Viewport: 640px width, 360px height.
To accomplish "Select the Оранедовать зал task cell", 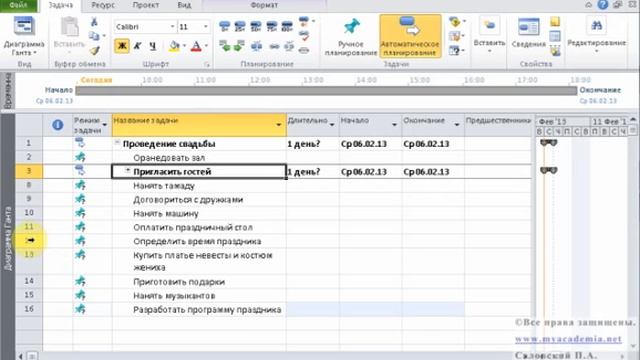I will coord(199,158).
